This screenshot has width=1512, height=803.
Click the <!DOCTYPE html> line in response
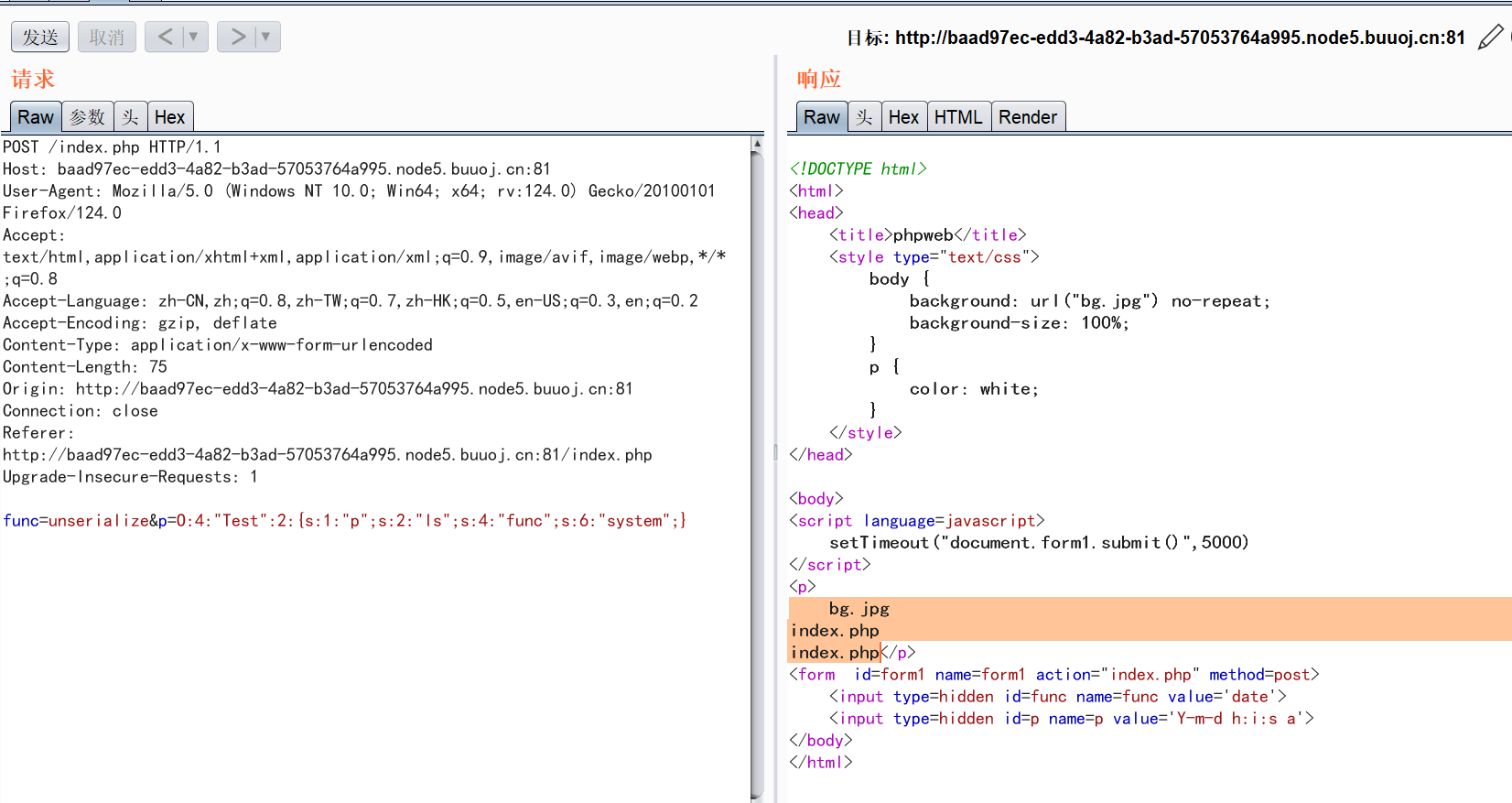click(859, 168)
